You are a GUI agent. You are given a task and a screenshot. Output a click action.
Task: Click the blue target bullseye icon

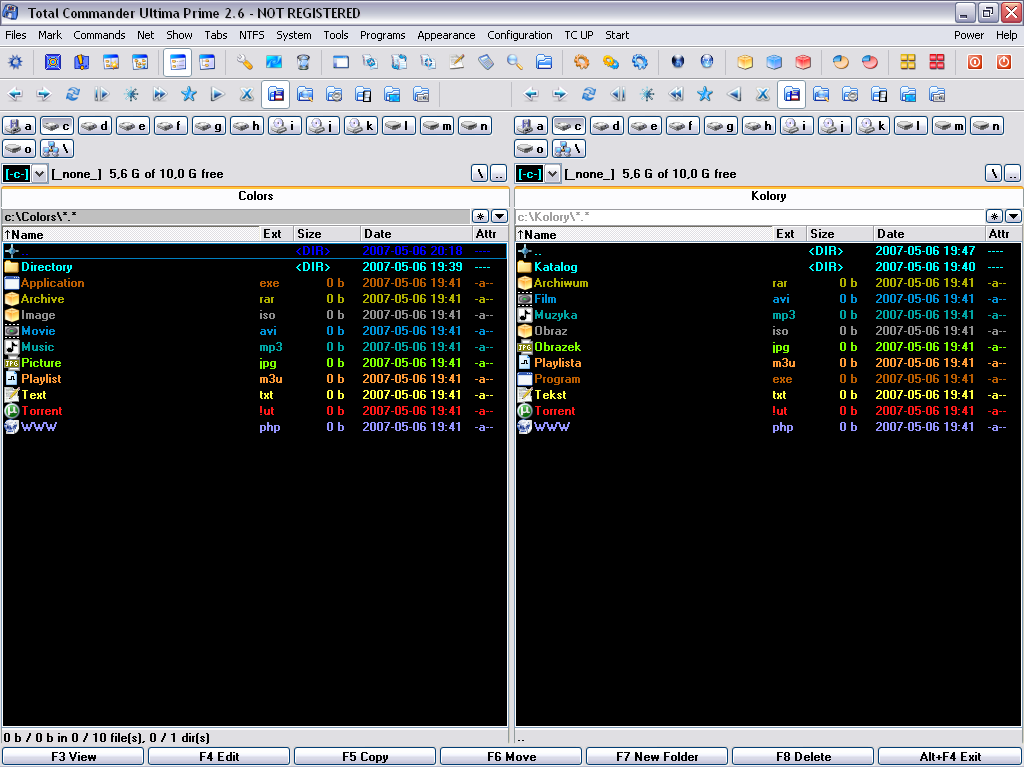53,62
